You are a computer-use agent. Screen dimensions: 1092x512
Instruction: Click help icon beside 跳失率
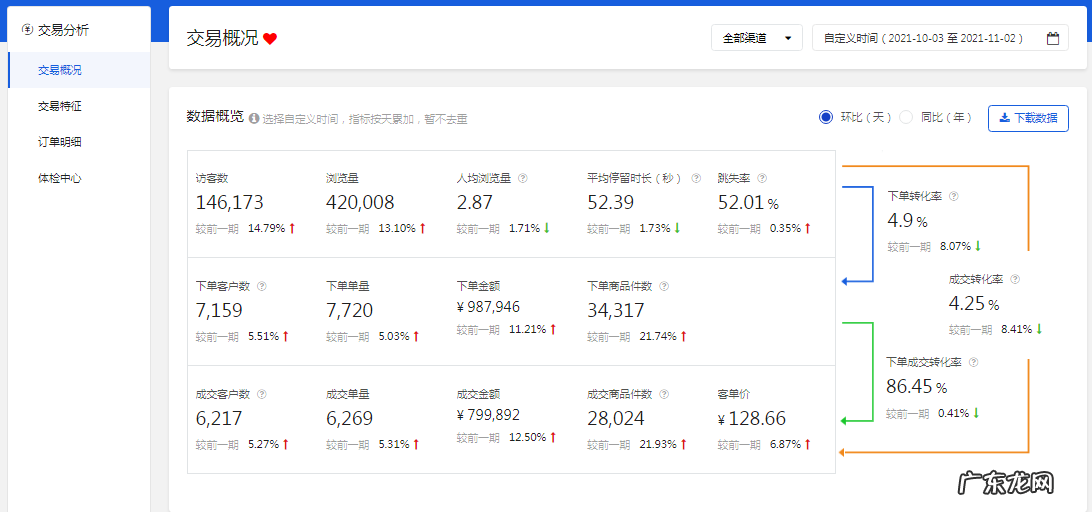pos(762,178)
